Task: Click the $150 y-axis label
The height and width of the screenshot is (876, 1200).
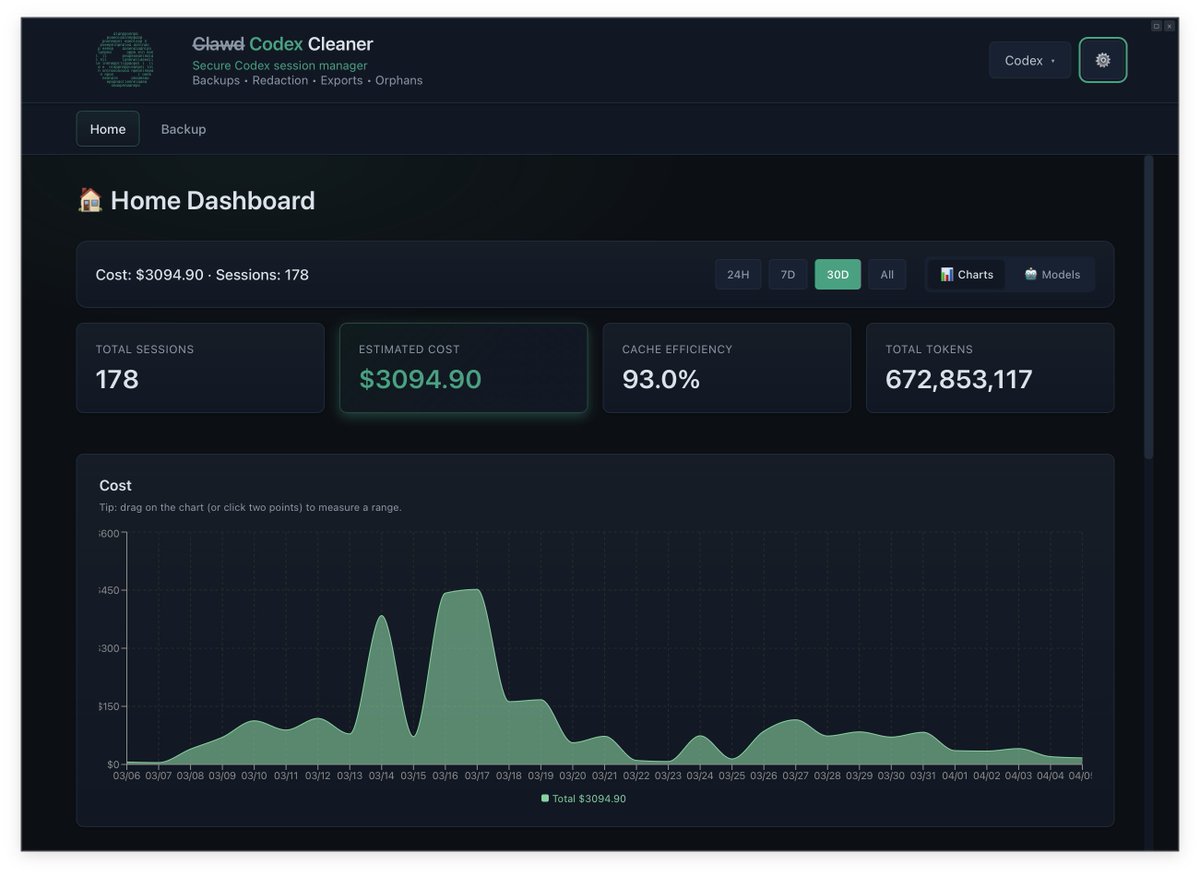Action: click(108, 706)
